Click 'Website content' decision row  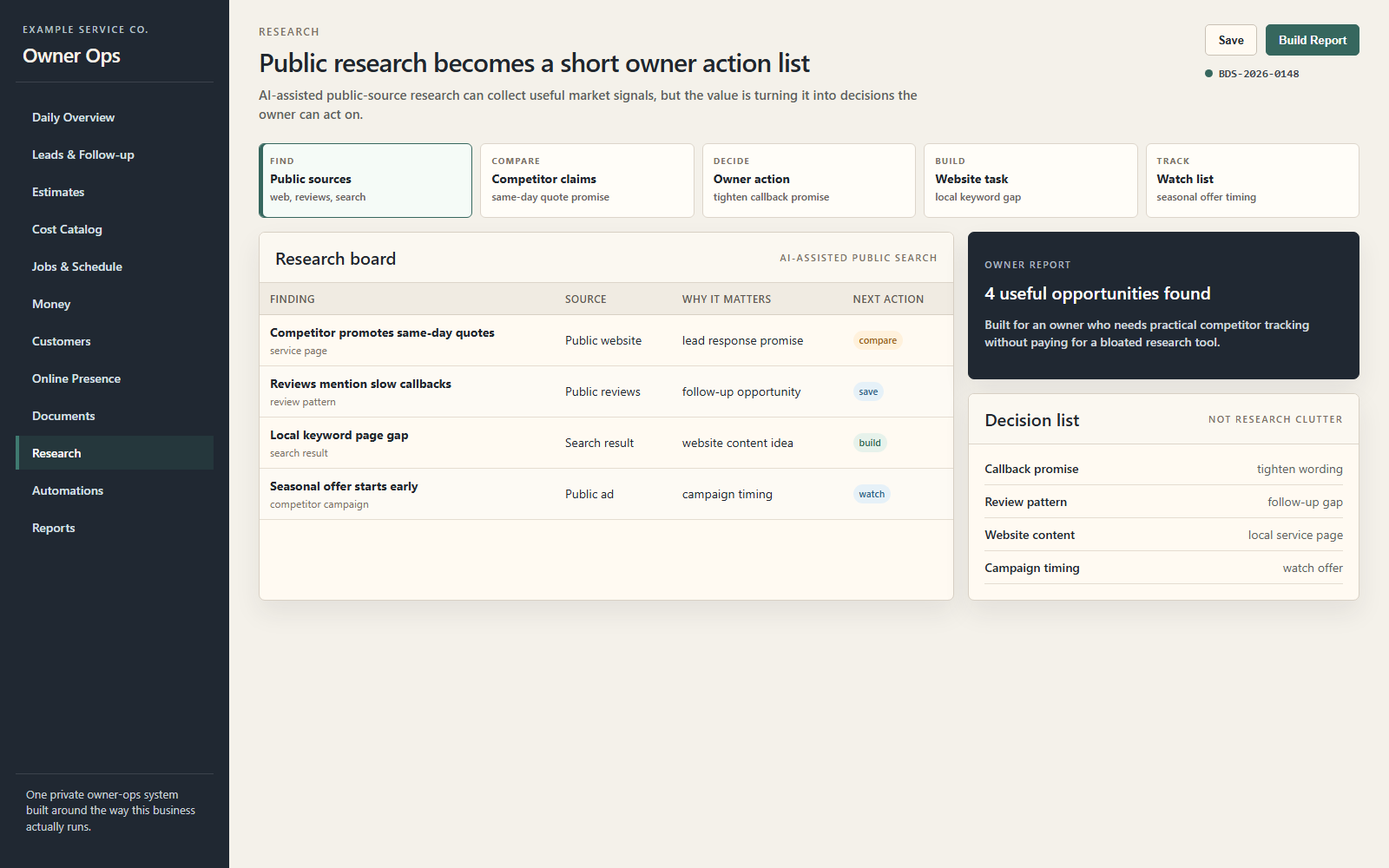[x=1163, y=535]
